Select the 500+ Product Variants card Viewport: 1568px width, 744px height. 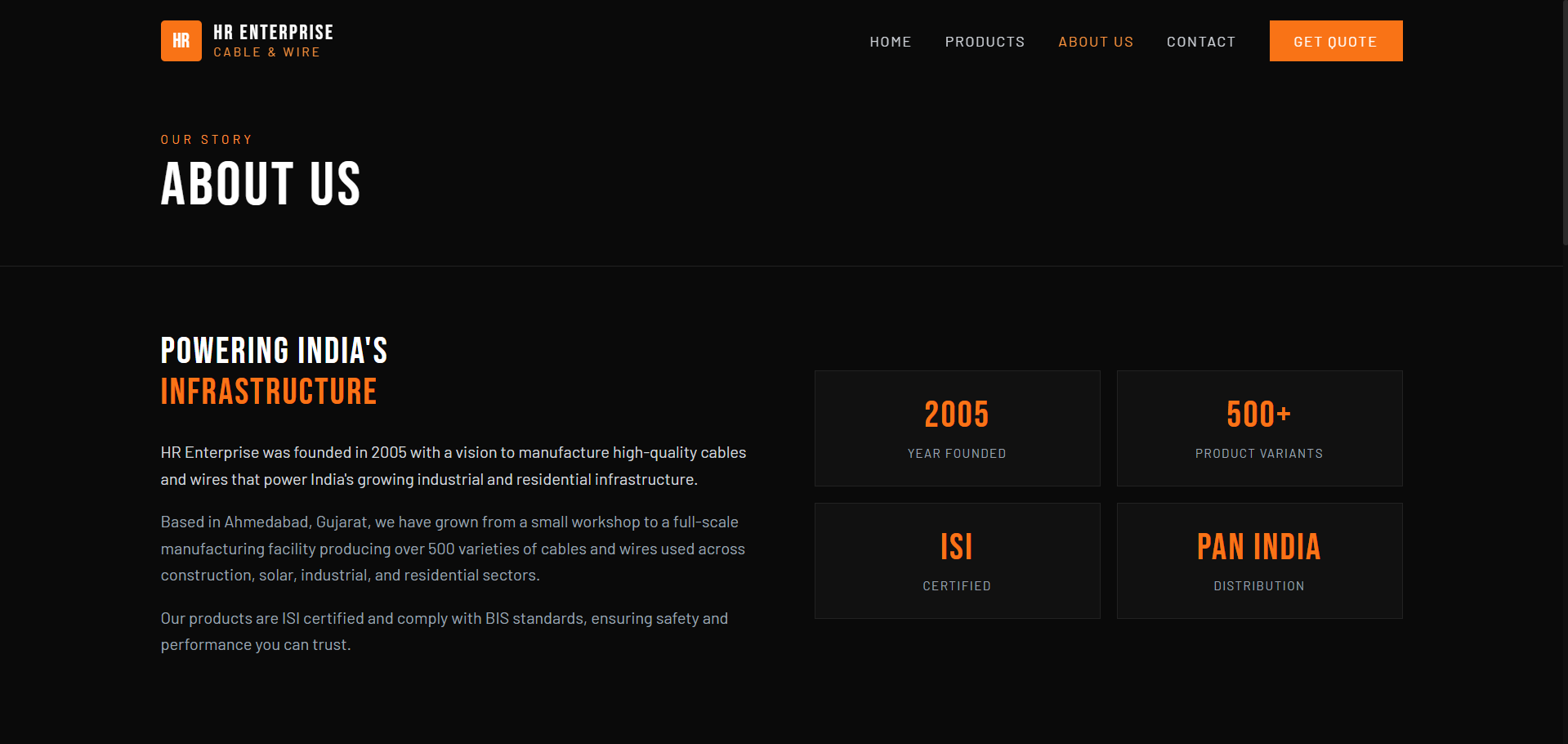click(x=1258, y=428)
